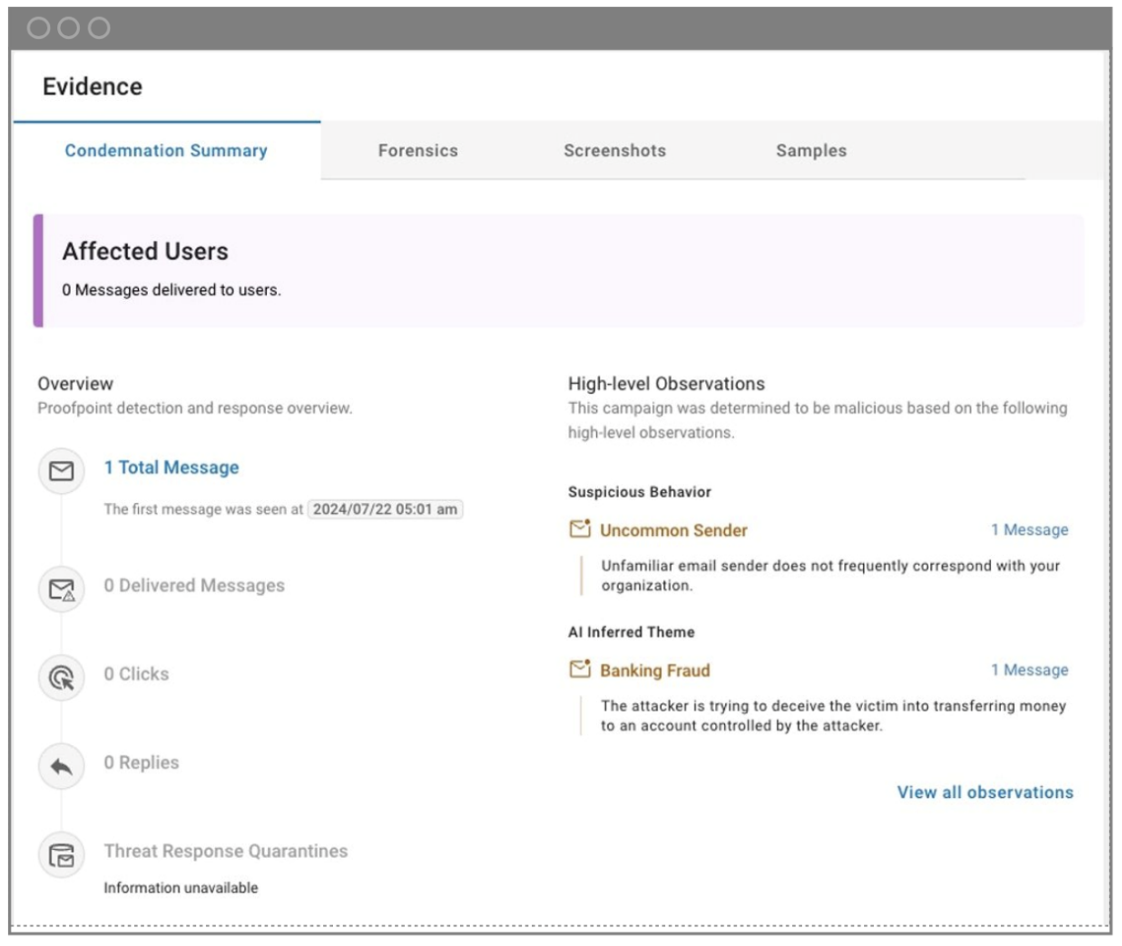Switch to the Forensics tab

[x=418, y=150]
